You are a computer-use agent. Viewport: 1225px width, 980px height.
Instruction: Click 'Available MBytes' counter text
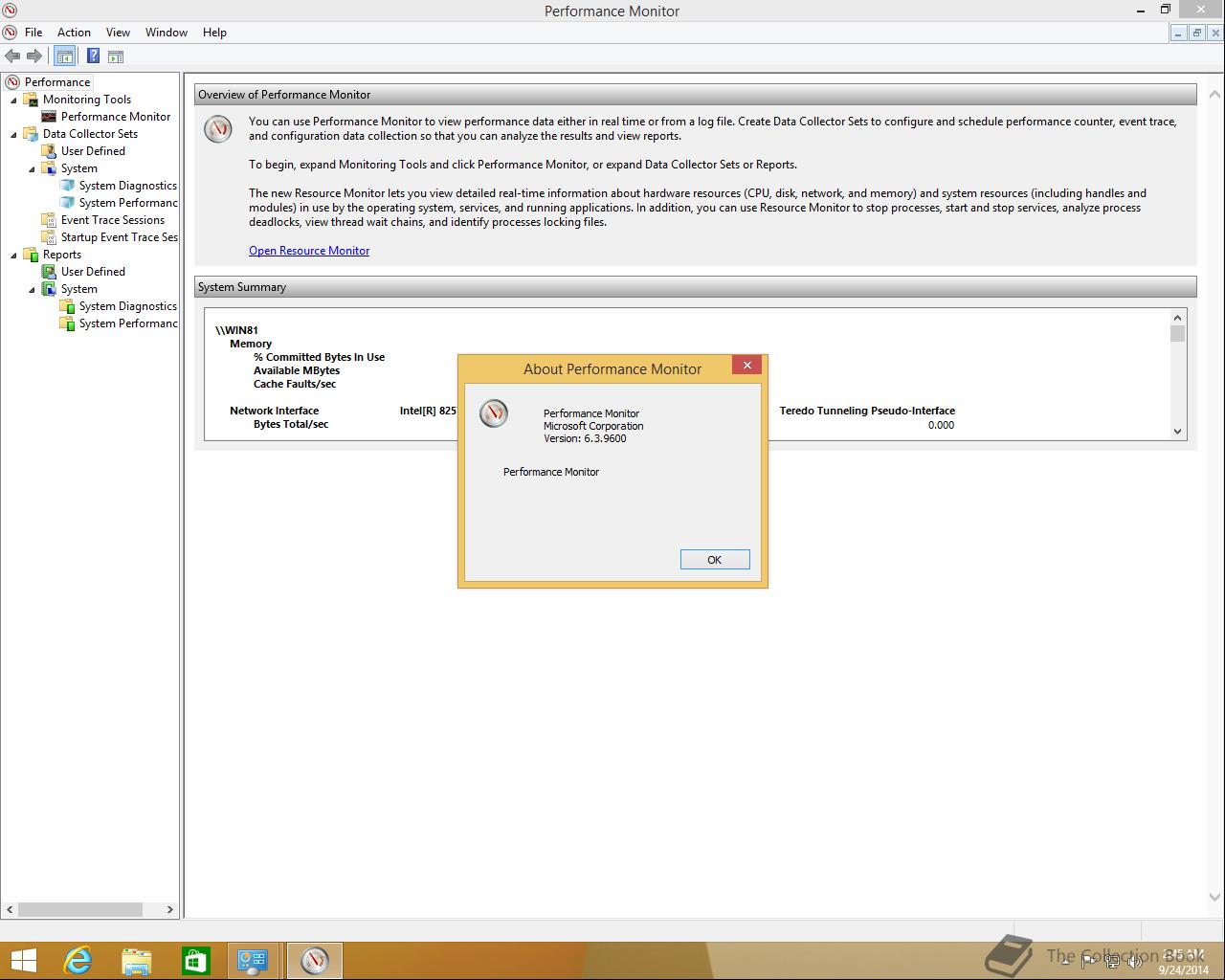[297, 370]
